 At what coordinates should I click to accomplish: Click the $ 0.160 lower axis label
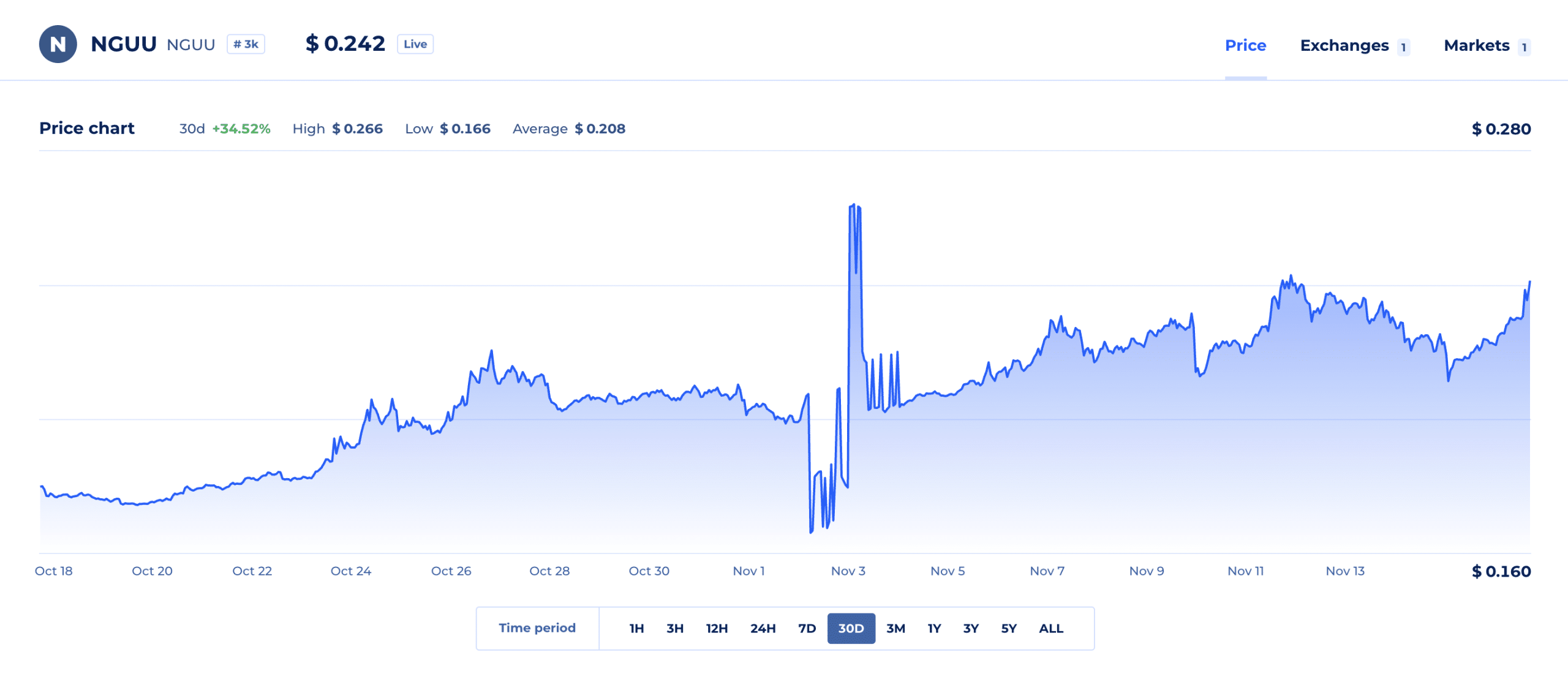click(1501, 572)
